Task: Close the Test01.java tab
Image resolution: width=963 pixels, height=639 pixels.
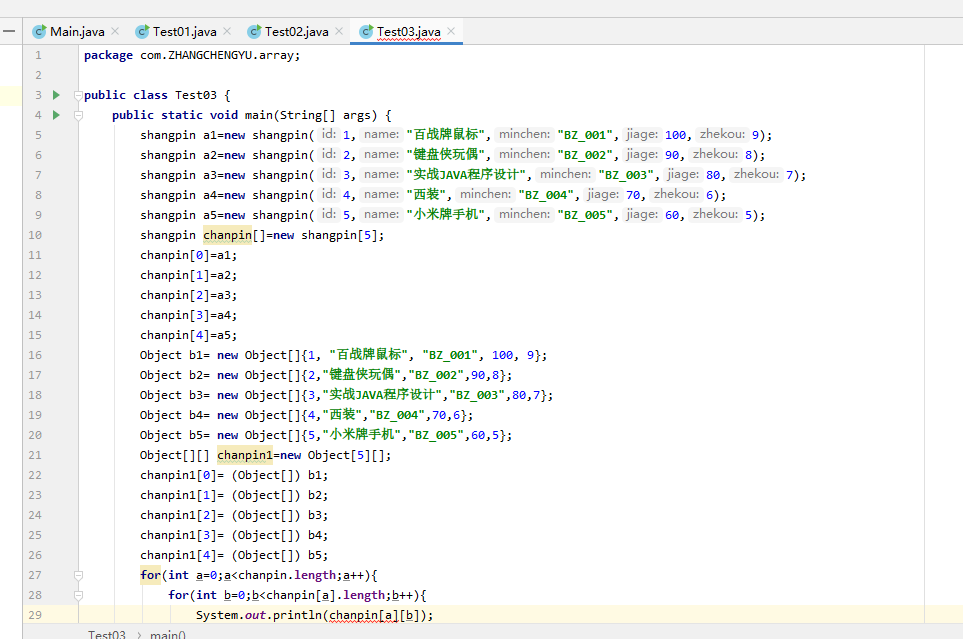Action: (227, 31)
